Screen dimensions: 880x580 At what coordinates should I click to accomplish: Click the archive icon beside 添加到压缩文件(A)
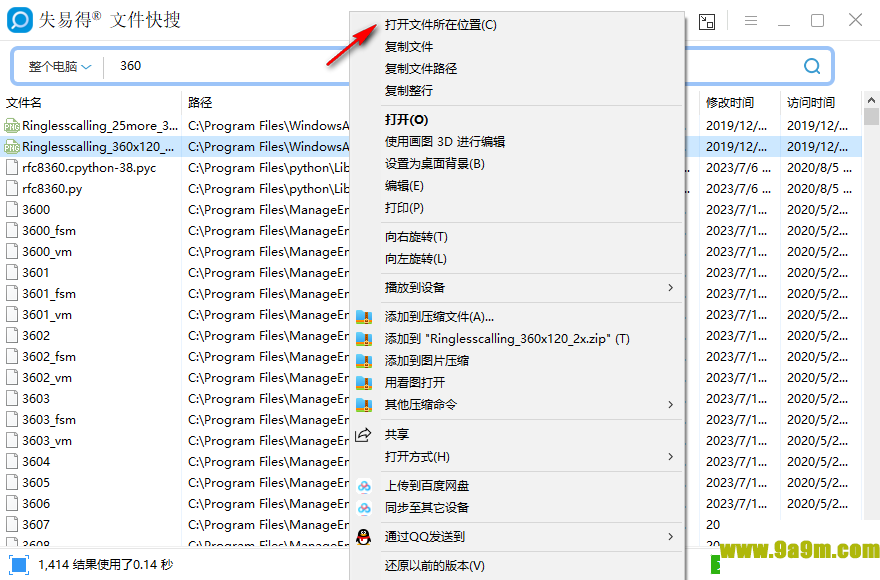364,317
